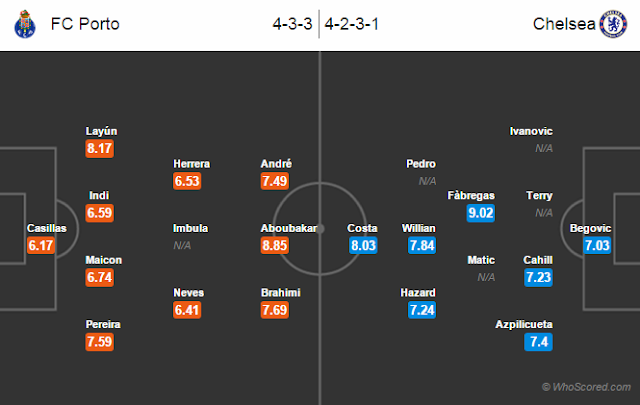The width and height of the screenshot is (640, 405).
Task: Click the FC Porto club crest
Action: pos(23,23)
